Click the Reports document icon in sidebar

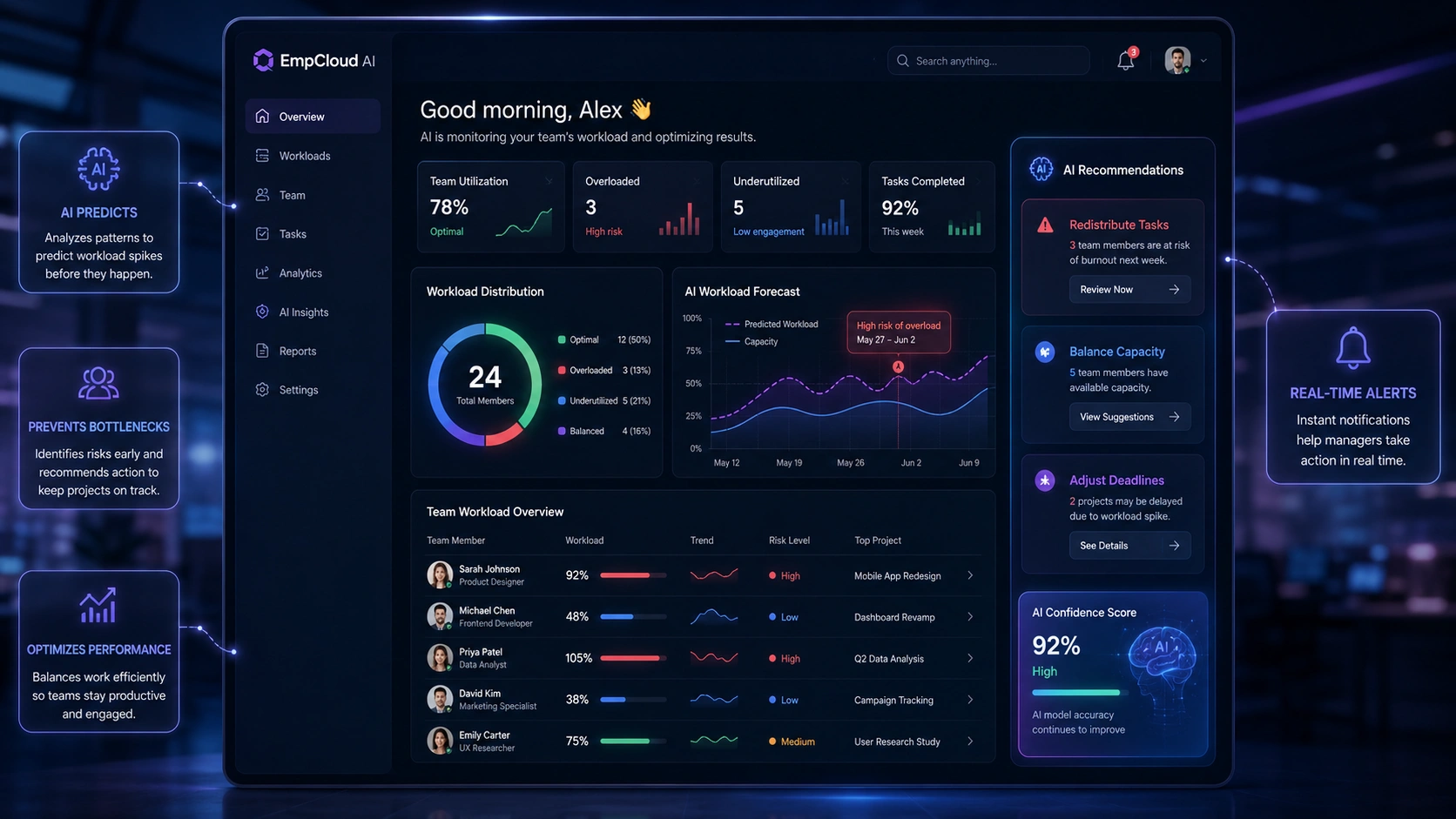tap(262, 351)
